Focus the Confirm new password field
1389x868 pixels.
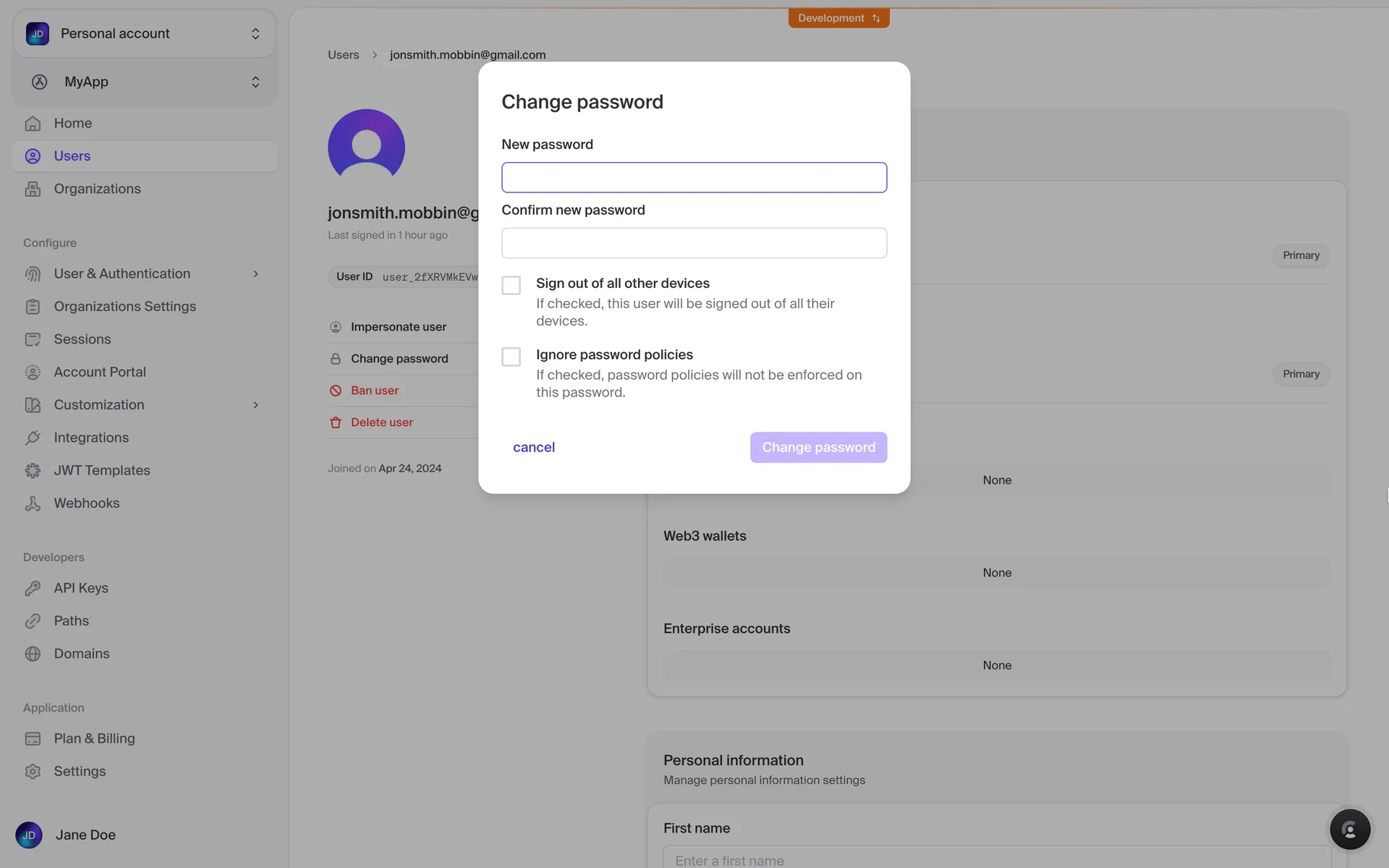click(x=694, y=243)
